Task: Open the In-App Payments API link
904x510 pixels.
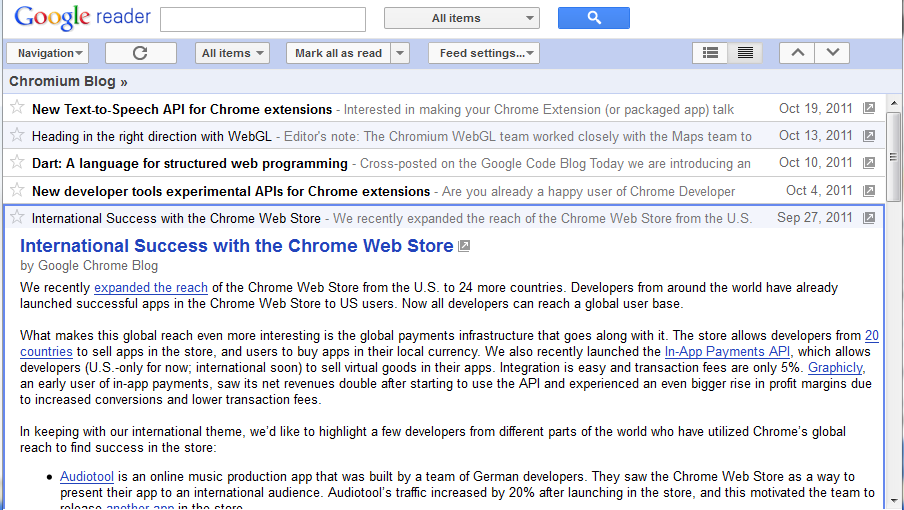Action: coord(727,352)
